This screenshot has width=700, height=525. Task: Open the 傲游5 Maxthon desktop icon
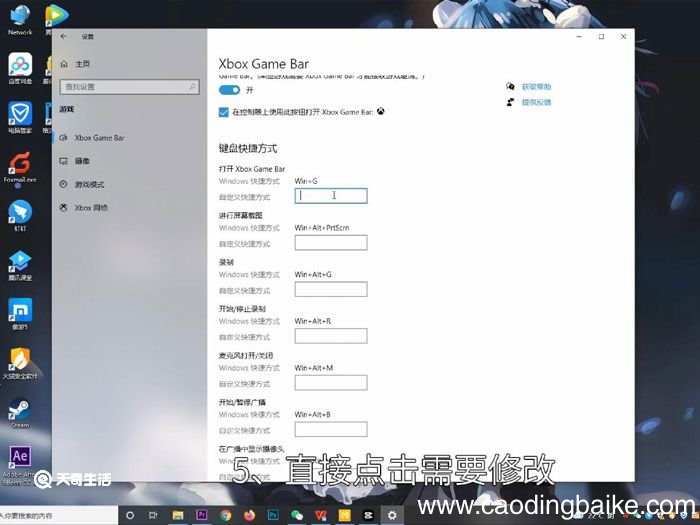[20, 314]
